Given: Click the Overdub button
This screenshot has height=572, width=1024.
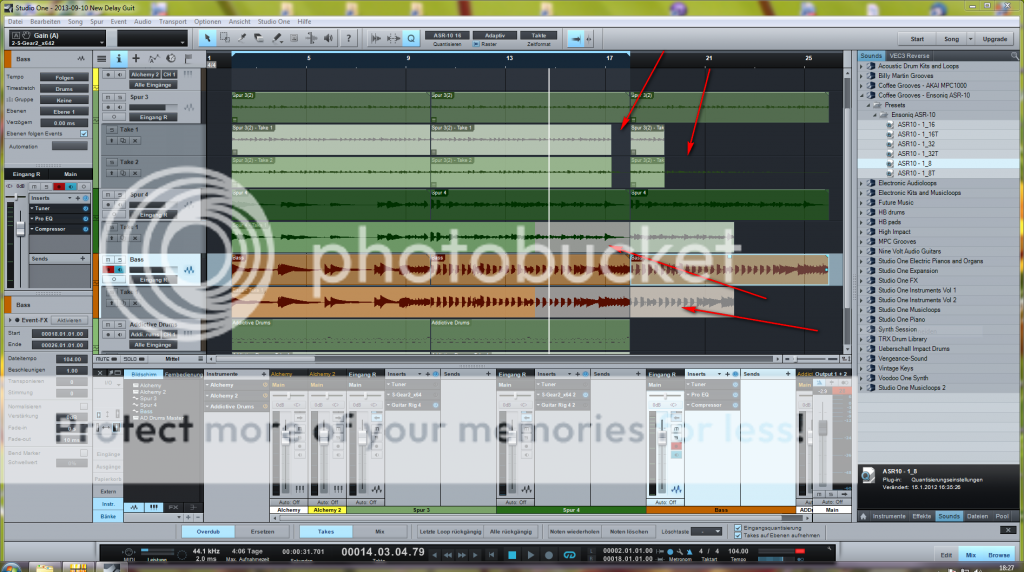Looking at the screenshot, I should click(208, 532).
